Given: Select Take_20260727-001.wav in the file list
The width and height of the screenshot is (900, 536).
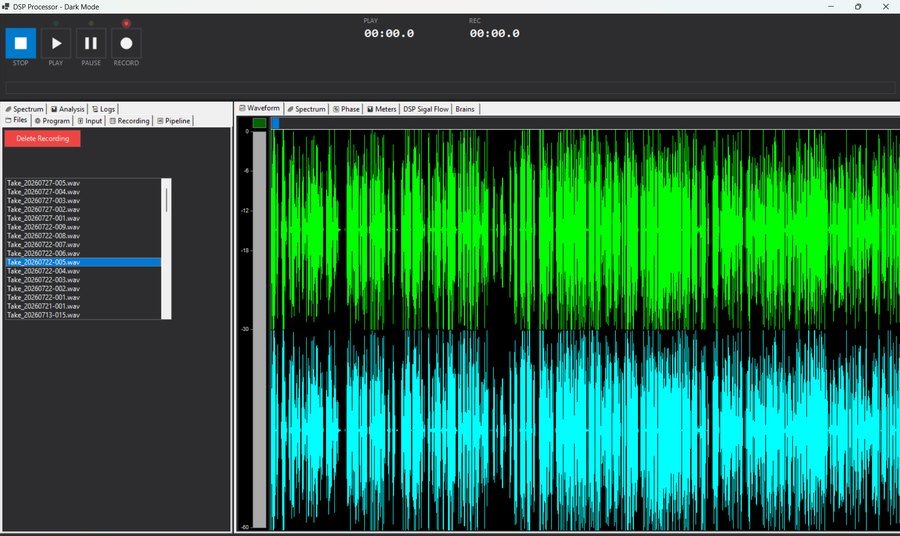Looking at the screenshot, I should click(83, 218).
